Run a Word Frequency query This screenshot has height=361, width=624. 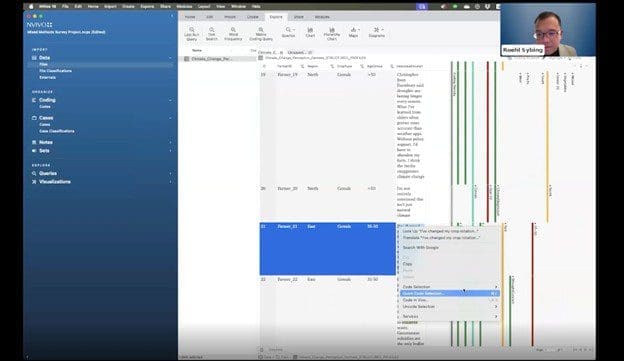233,34
